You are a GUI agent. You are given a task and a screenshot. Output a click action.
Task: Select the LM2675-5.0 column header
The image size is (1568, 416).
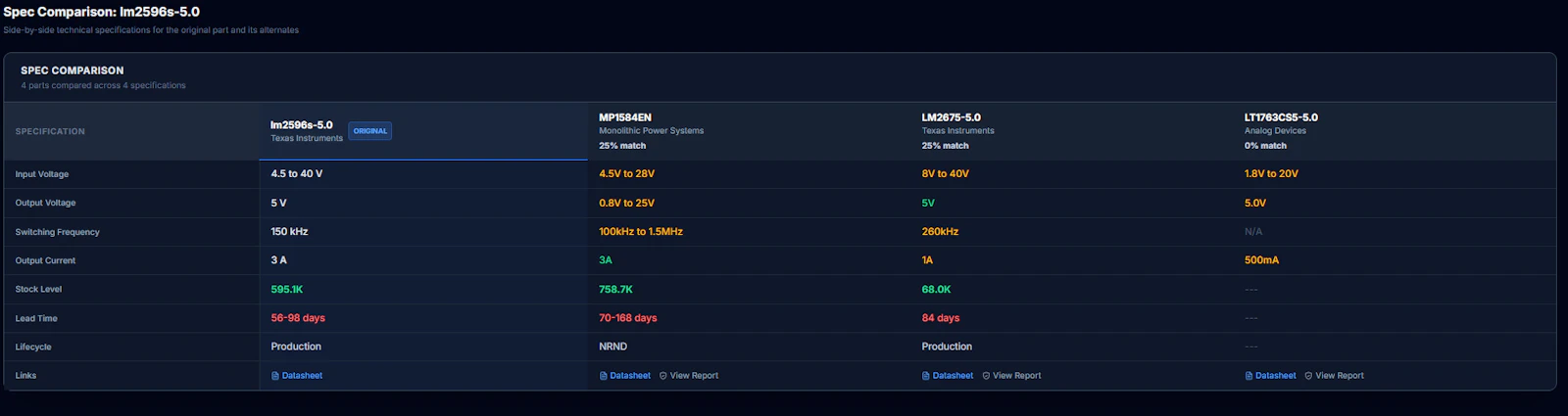click(1072, 131)
